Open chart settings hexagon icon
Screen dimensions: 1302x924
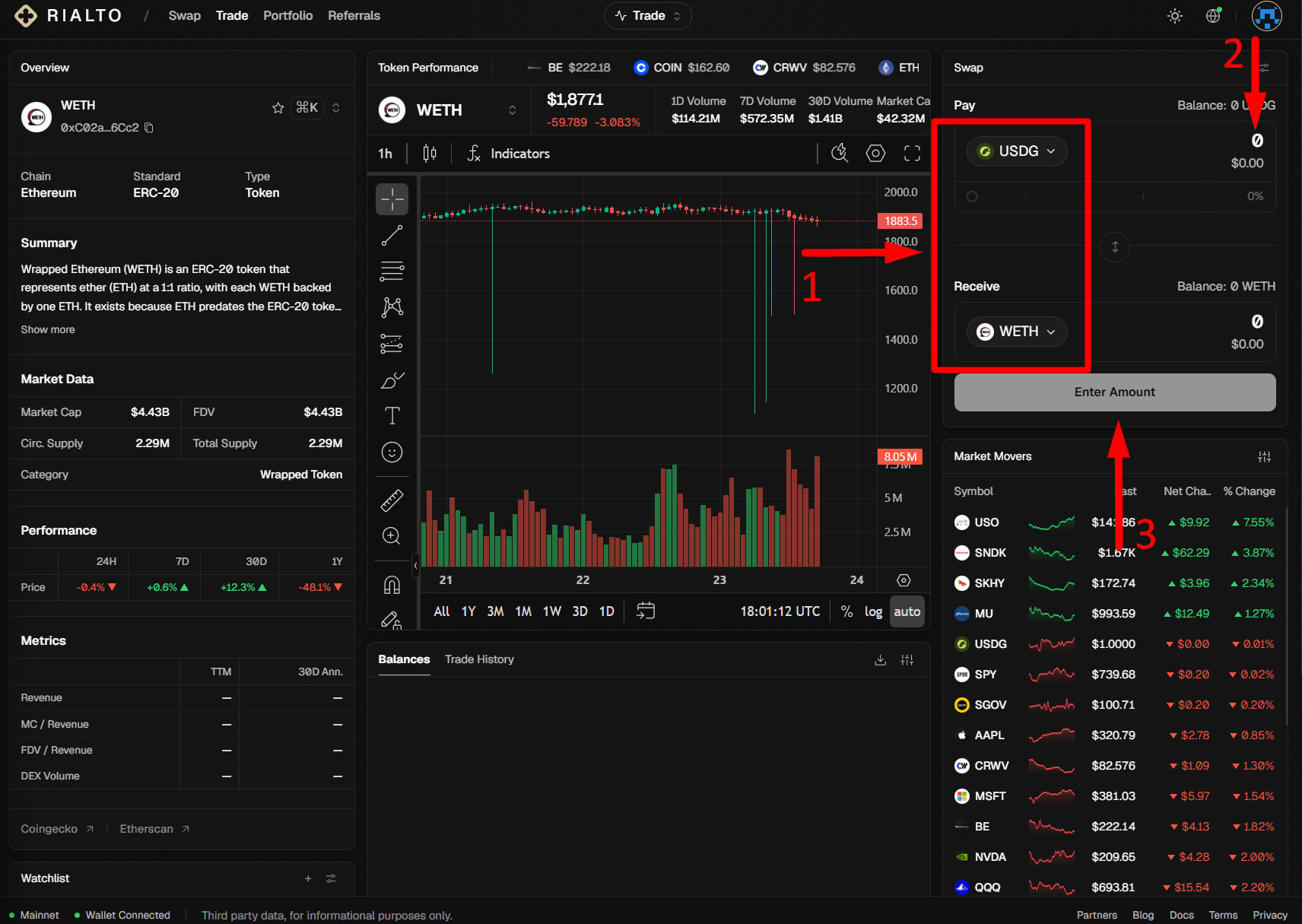(876, 154)
